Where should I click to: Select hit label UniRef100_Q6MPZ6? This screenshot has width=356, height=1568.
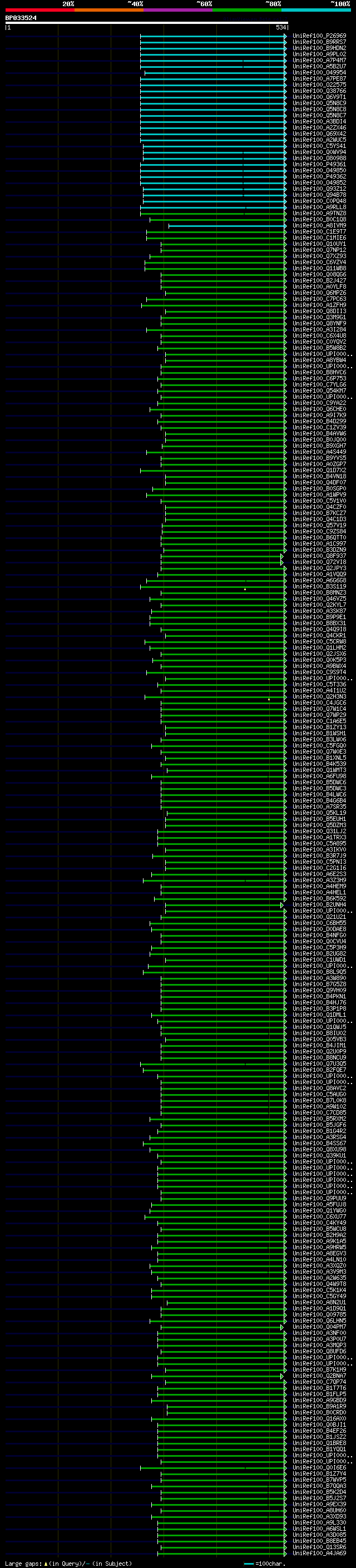pos(319,293)
